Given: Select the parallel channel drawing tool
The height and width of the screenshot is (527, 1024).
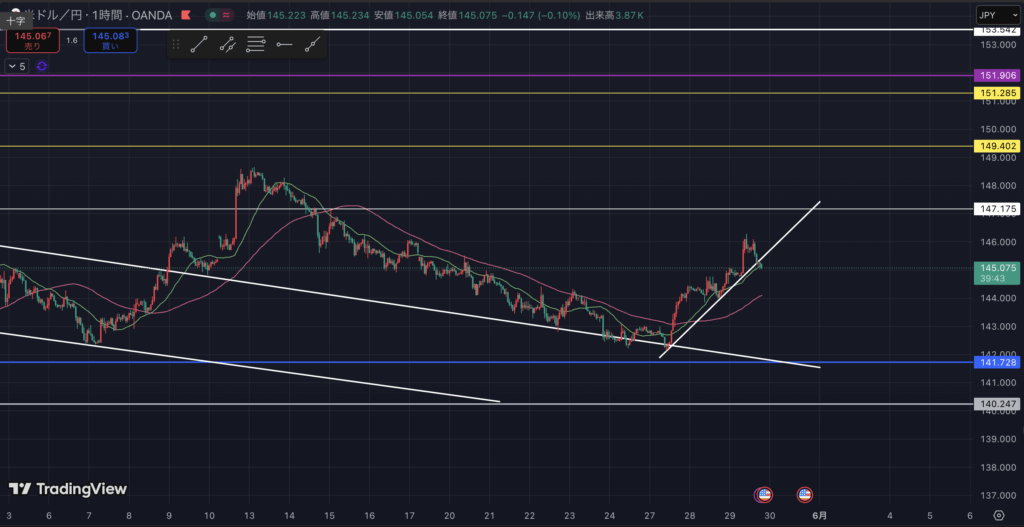Looking at the screenshot, I should click(227, 44).
